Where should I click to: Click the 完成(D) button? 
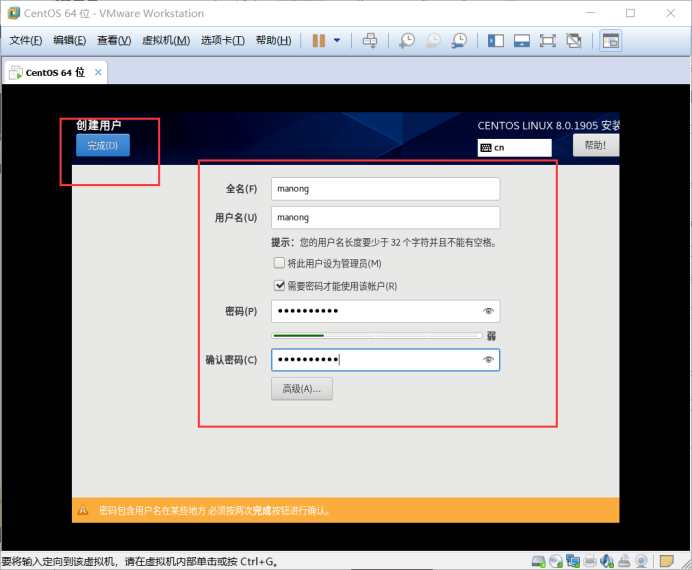pos(103,145)
